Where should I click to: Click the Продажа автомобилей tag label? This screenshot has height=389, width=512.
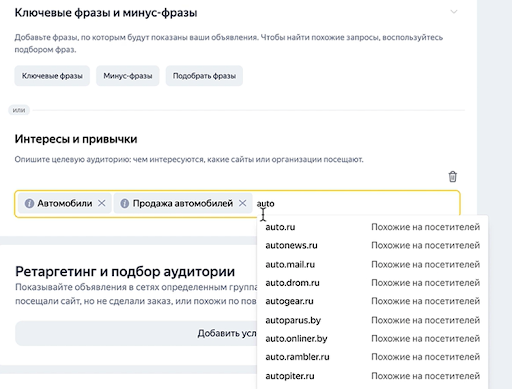[x=183, y=203]
